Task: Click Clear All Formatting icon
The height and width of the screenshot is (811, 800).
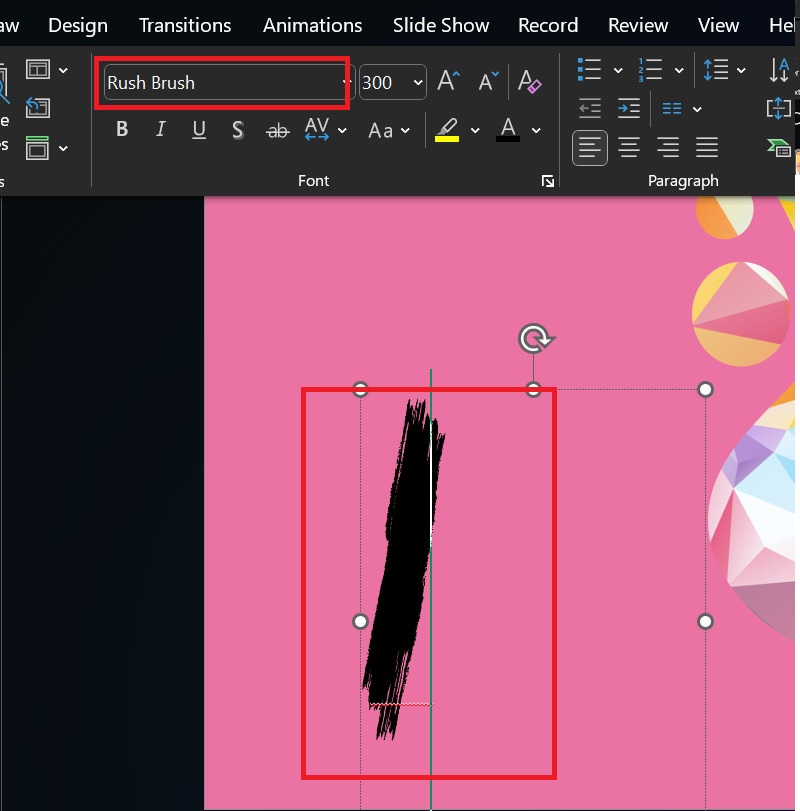Action: coord(530,81)
